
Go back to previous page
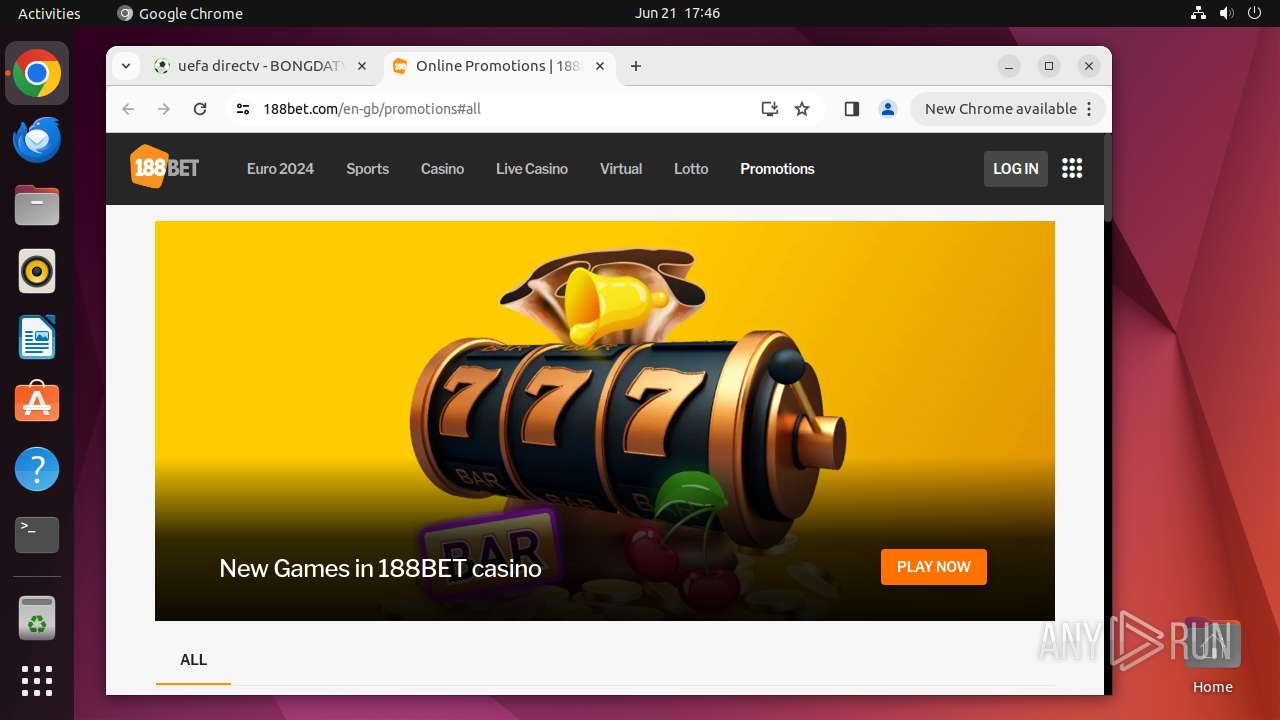pyautogui.click(x=128, y=109)
